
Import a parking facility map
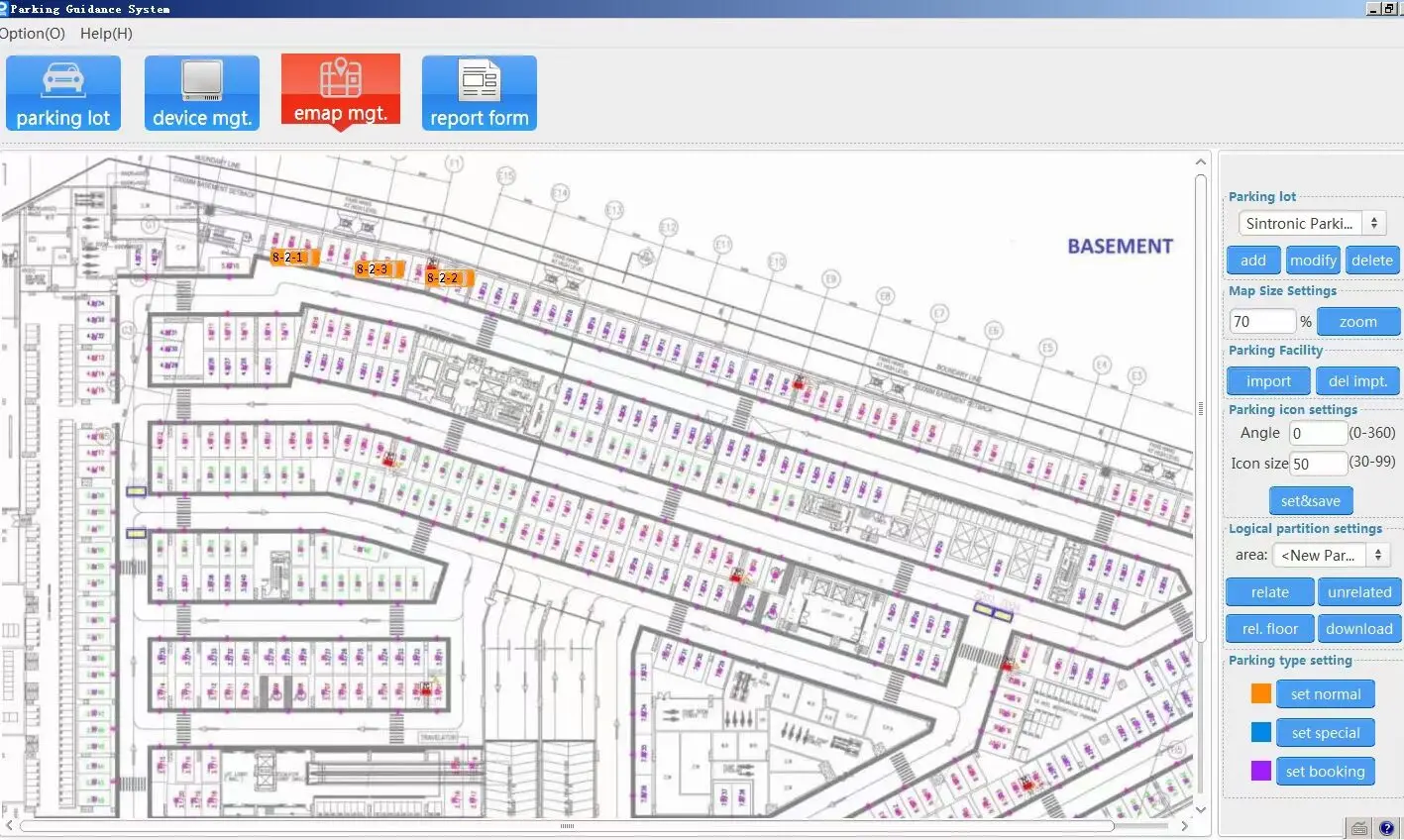tap(1267, 380)
